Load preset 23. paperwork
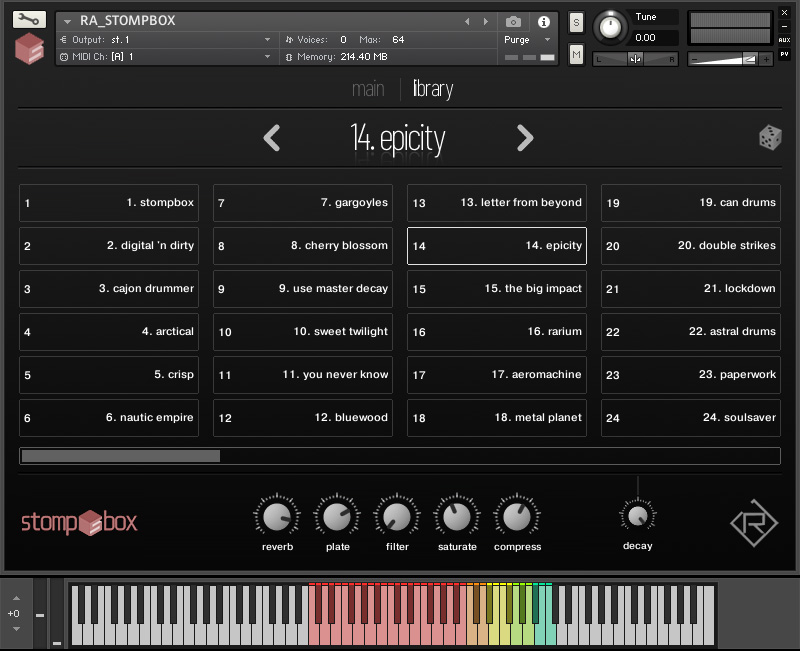Image resolution: width=800 pixels, height=651 pixels. (691, 374)
